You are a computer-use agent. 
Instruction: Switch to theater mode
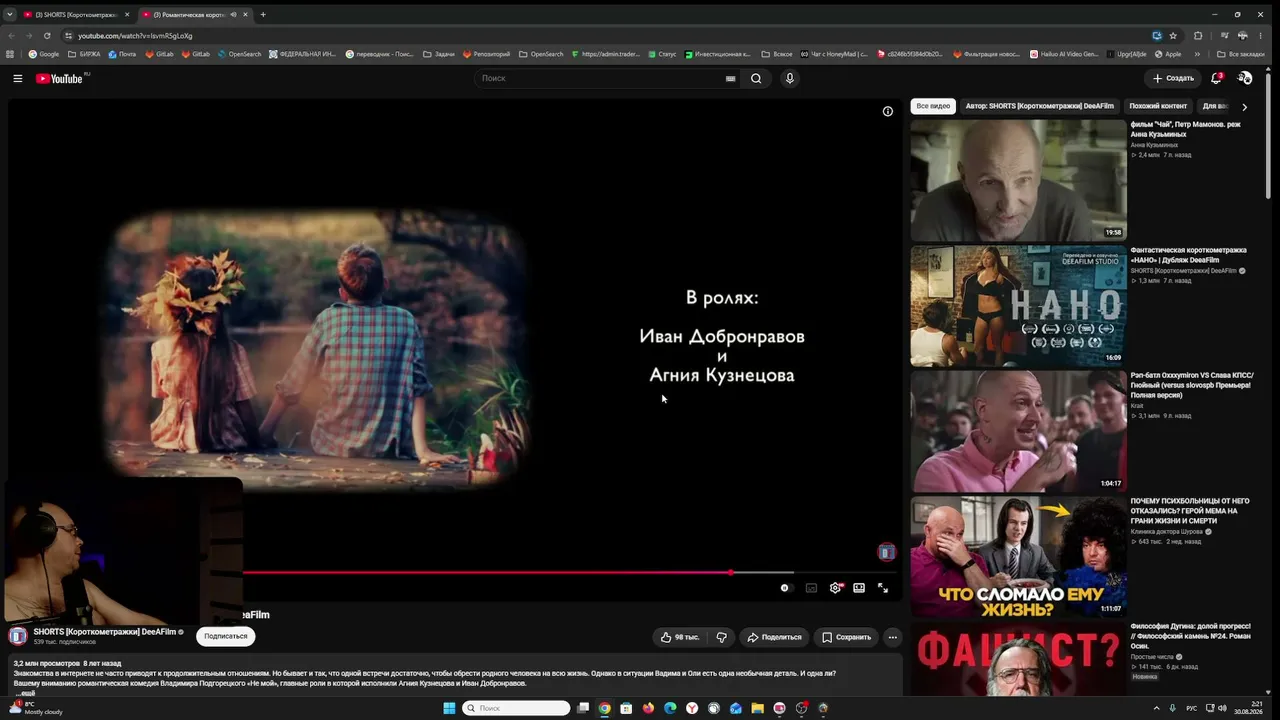click(859, 588)
